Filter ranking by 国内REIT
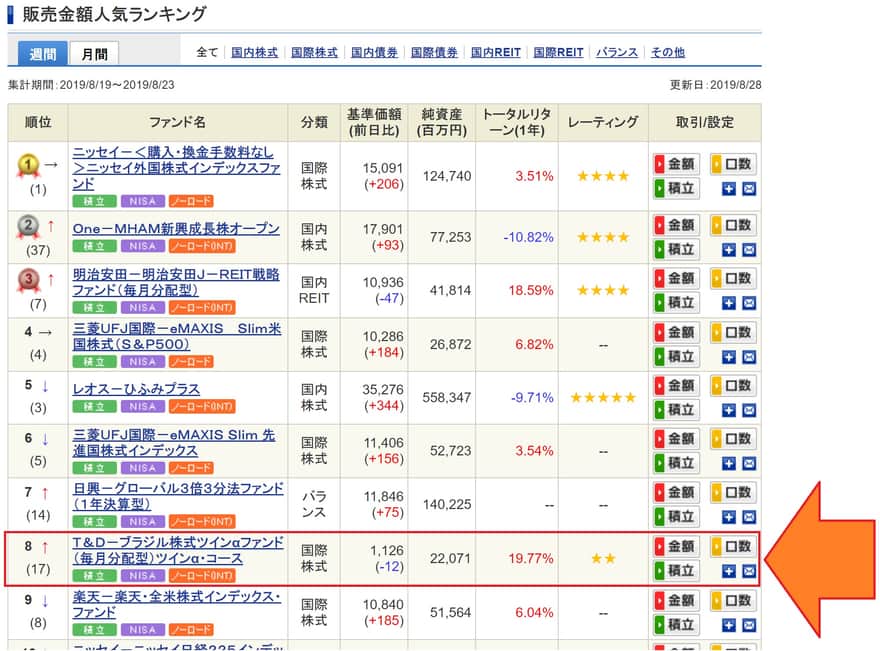 tap(496, 52)
